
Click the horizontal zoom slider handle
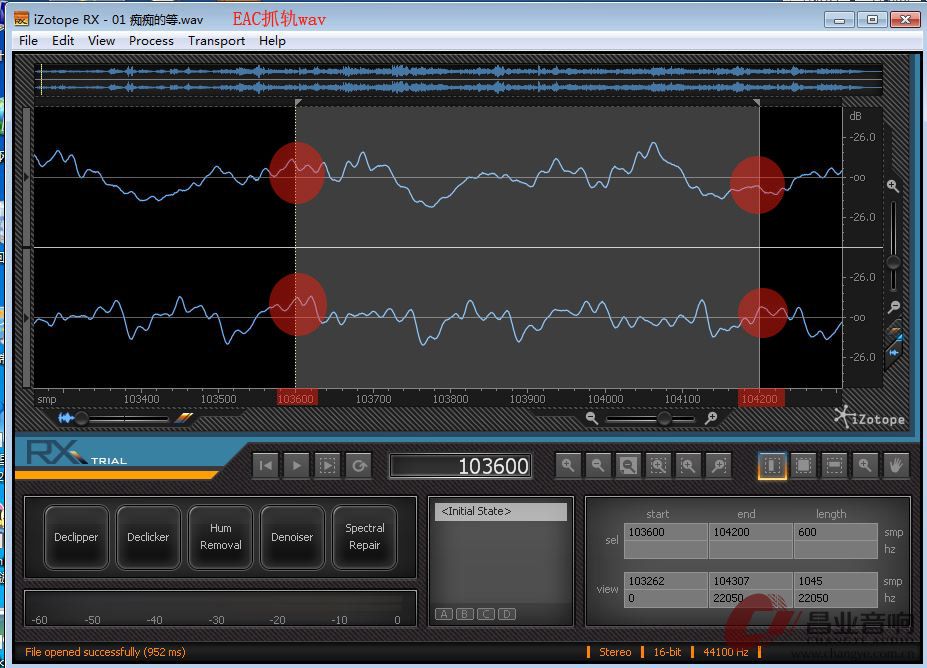click(665, 419)
